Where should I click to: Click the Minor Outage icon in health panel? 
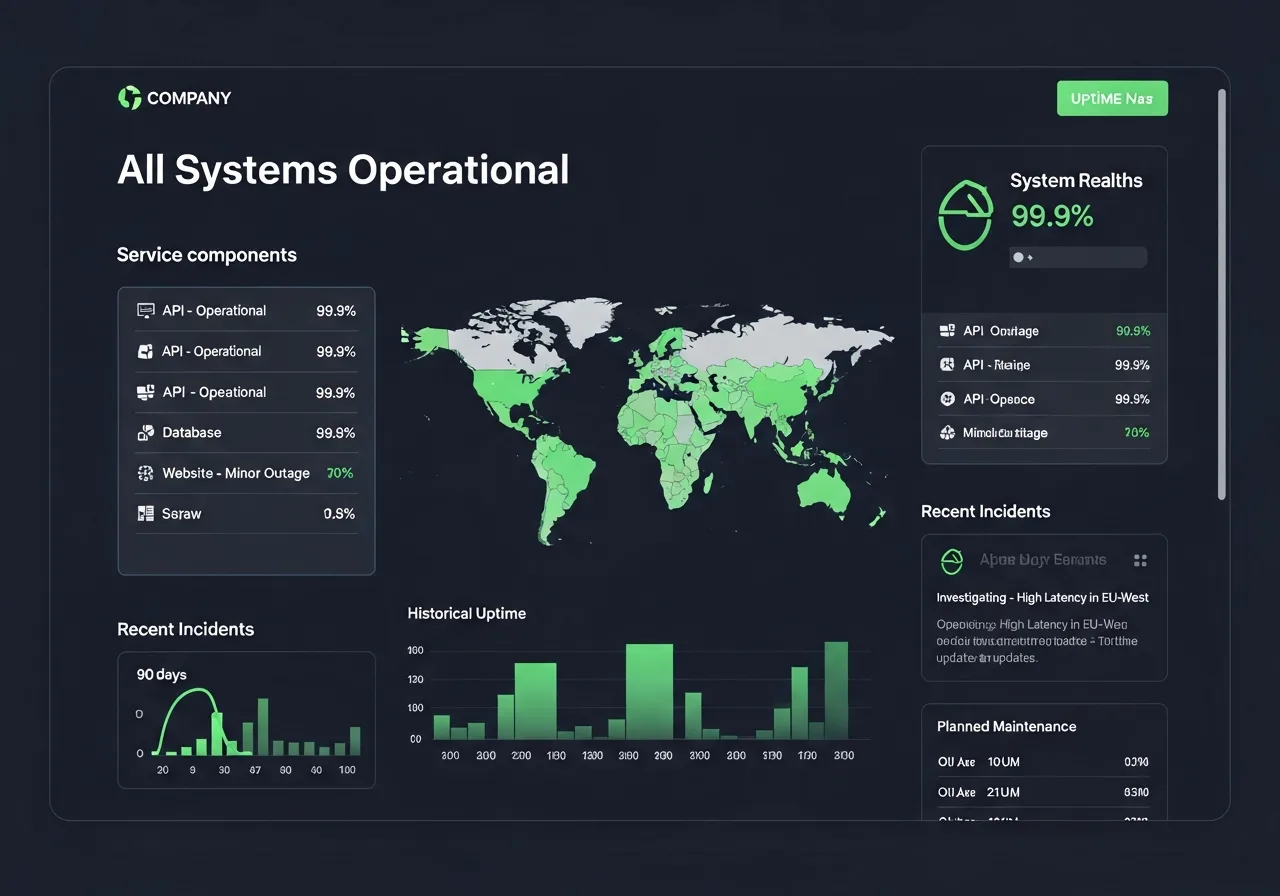coord(947,433)
